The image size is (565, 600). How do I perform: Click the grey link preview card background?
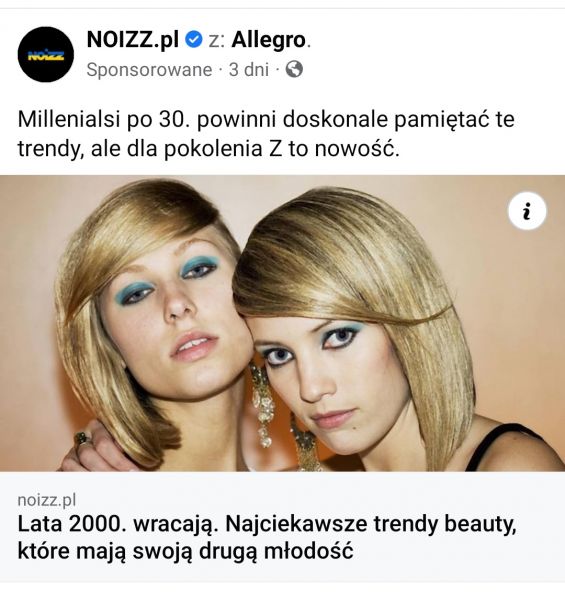click(x=282, y=527)
